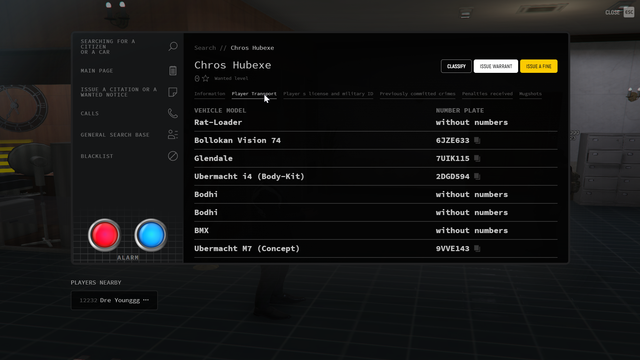Click the Issue a Fine button
Image resolution: width=640 pixels, height=360 pixels.
coord(539,66)
